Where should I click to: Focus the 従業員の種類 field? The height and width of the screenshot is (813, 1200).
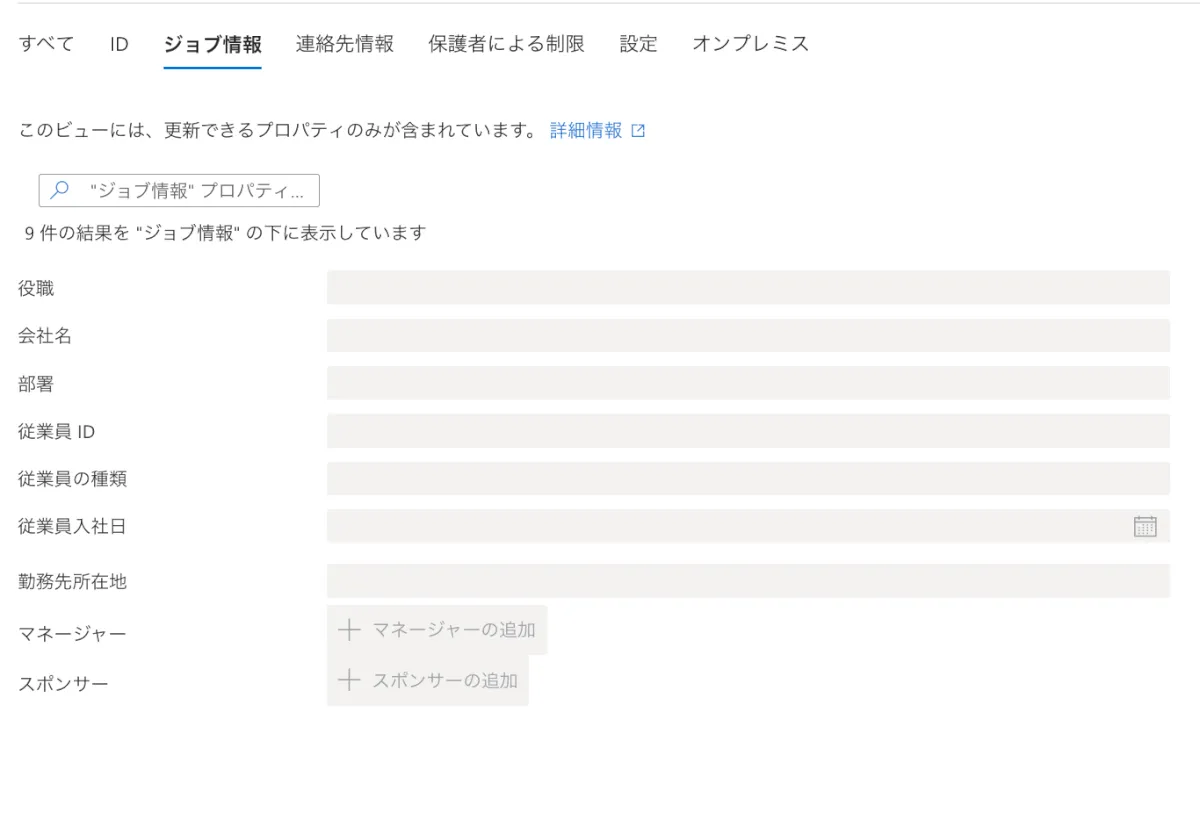pos(747,479)
